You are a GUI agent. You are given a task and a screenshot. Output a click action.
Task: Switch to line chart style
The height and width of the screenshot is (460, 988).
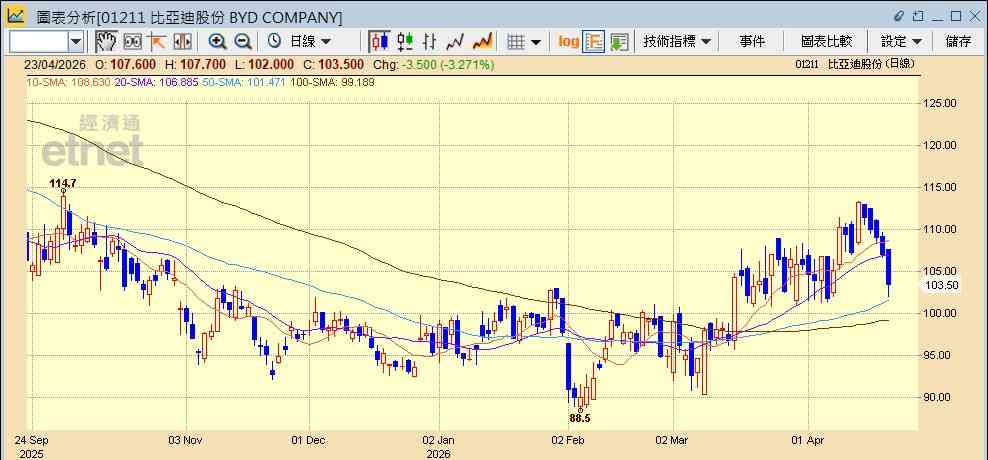click(455, 42)
